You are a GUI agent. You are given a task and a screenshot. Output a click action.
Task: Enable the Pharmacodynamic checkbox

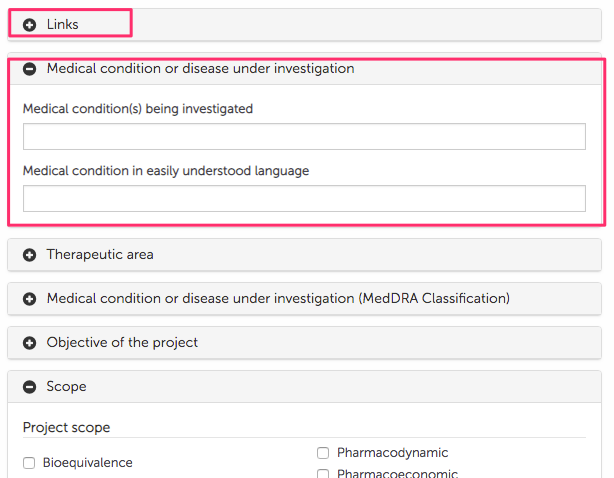pos(323,453)
